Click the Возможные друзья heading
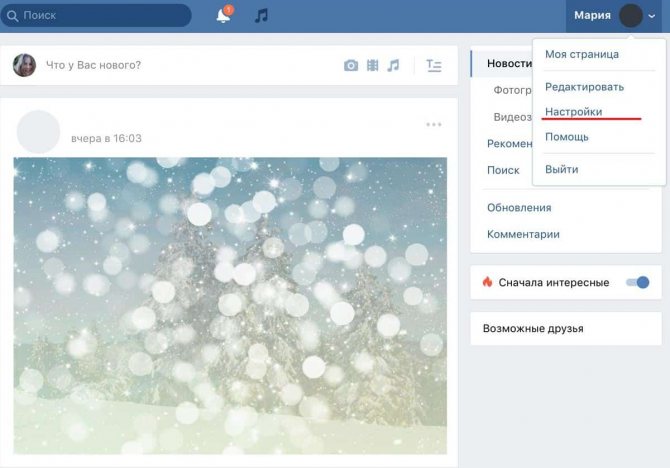This screenshot has width=670, height=468. coord(533,328)
